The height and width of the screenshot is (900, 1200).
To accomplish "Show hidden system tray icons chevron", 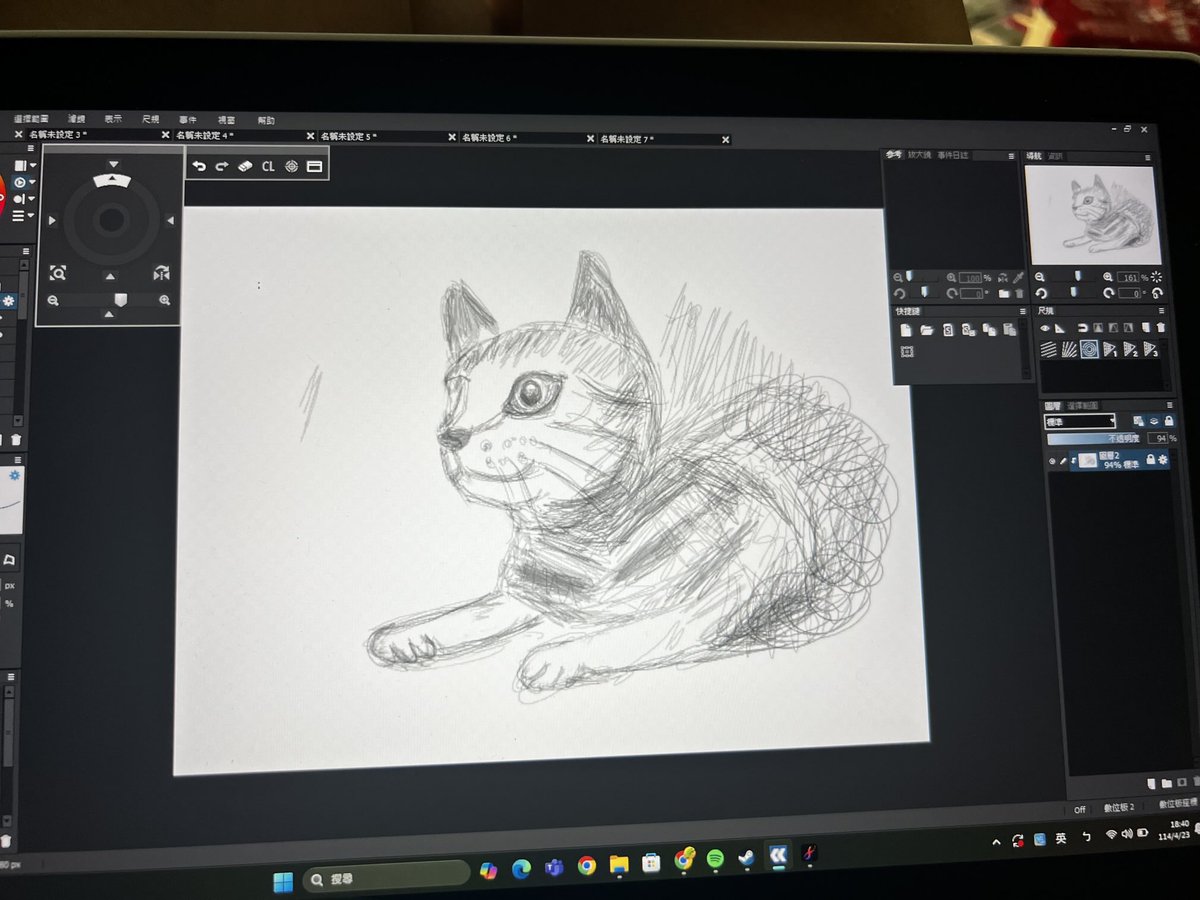I will (996, 842).
